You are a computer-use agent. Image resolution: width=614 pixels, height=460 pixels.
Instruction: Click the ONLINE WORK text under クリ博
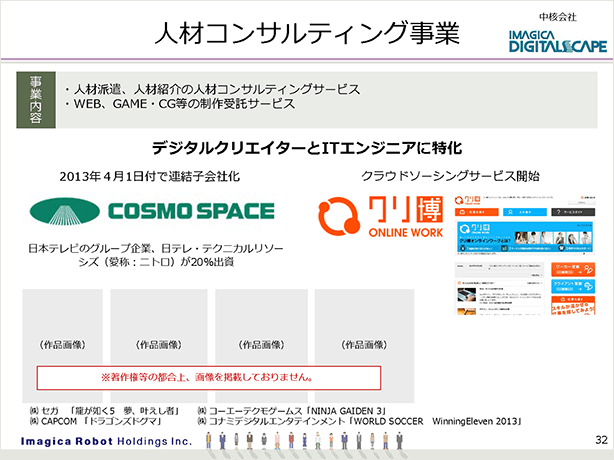point(406,233)
